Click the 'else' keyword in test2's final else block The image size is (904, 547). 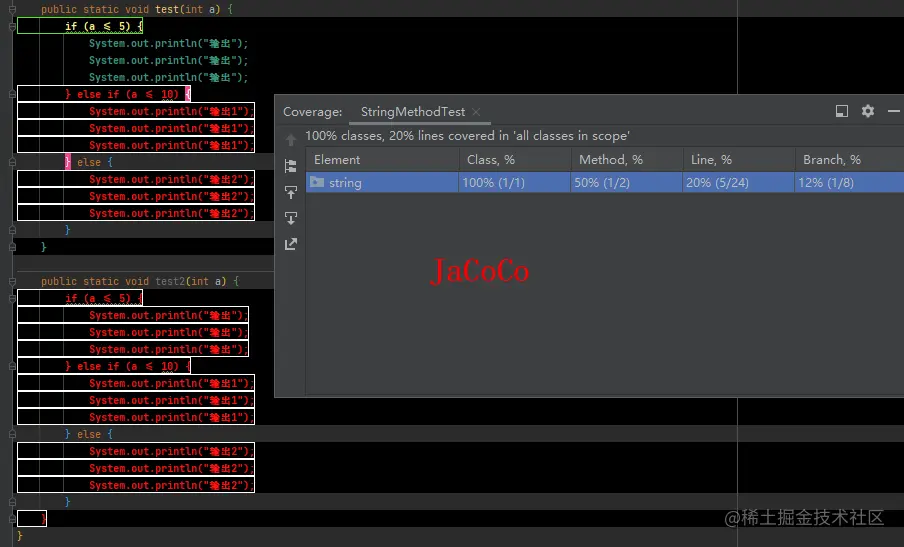pyautogui.click(x=89, y=434)
